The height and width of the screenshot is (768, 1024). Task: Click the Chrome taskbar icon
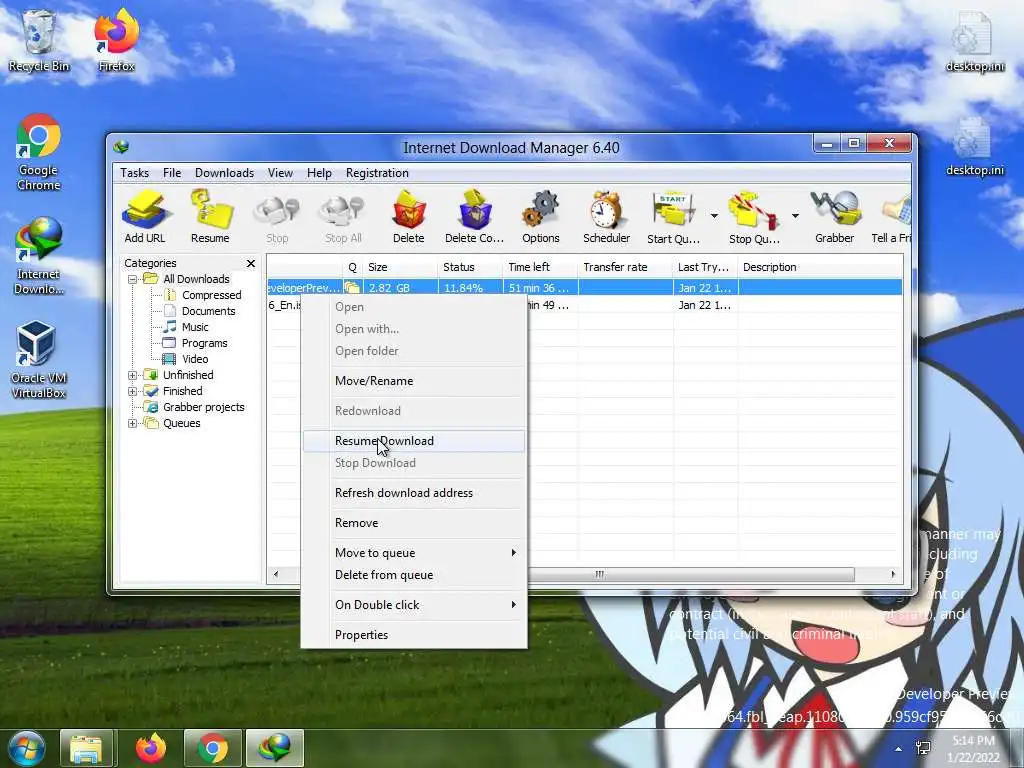(x=212, y=748)
